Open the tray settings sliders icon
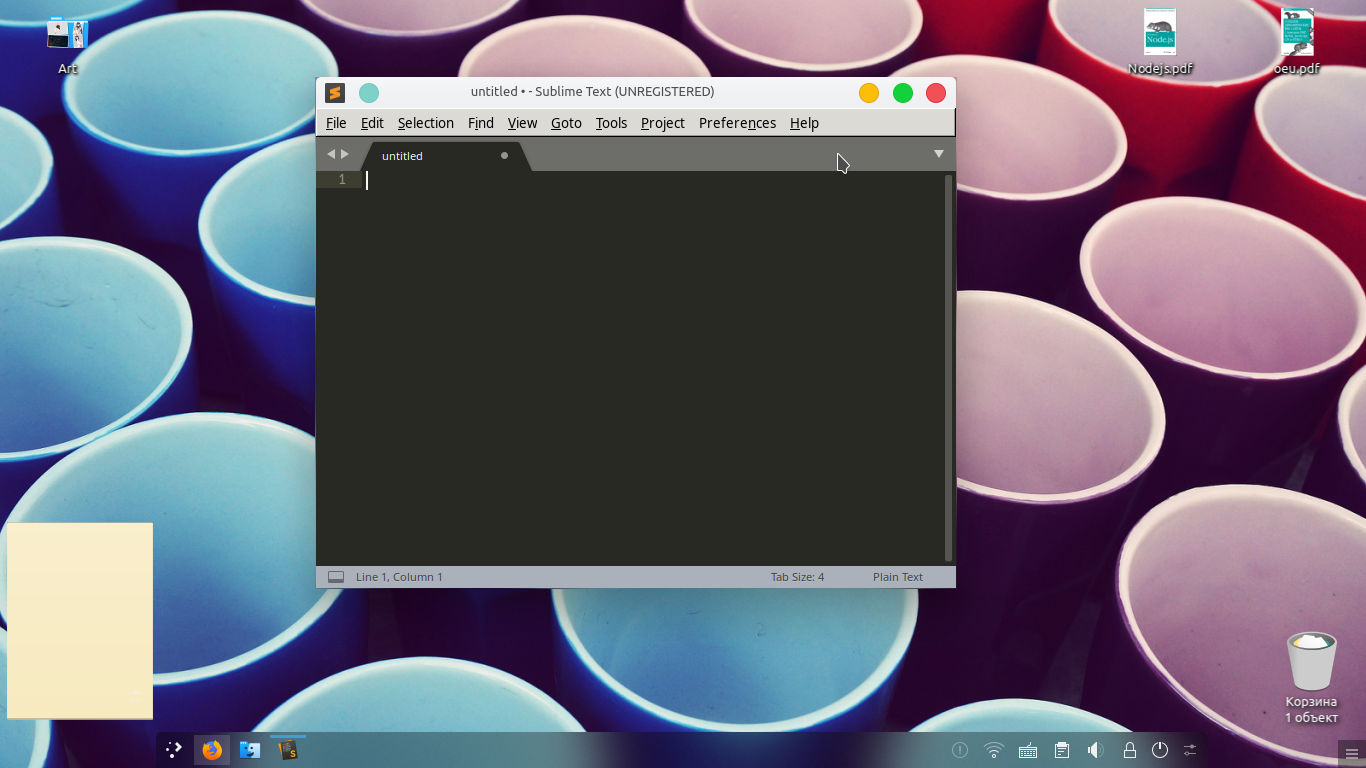Image resolution: width=1366 pixels, height=768 pixels. pos(1190,750)
